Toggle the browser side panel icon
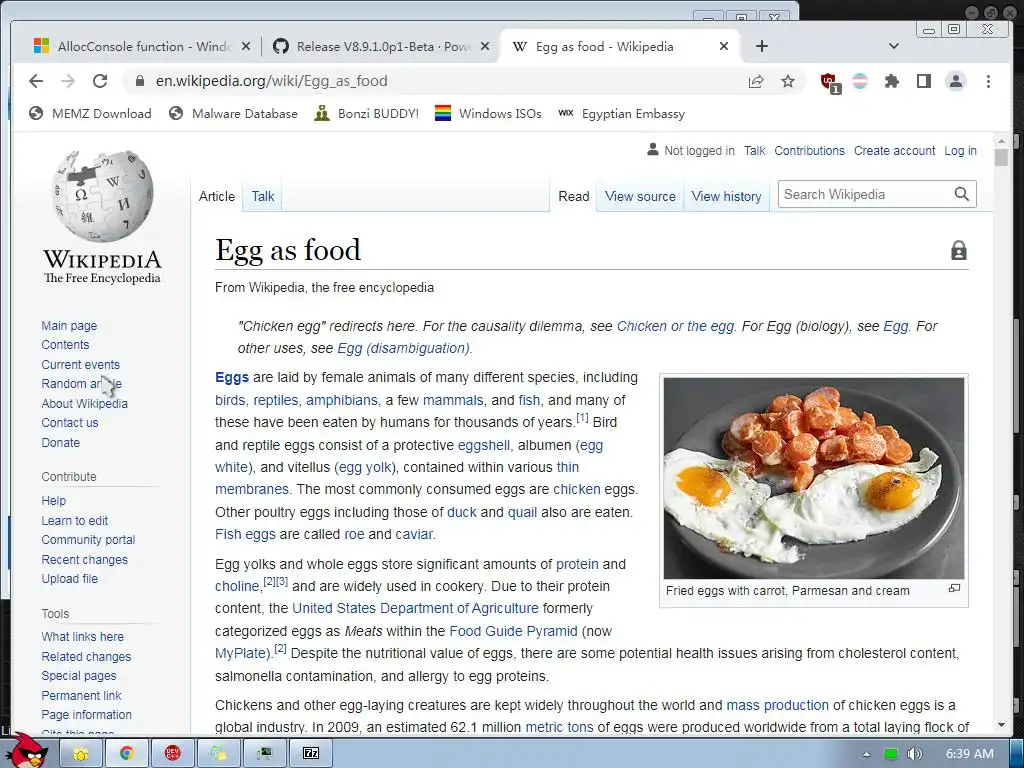 click(923, 81)
